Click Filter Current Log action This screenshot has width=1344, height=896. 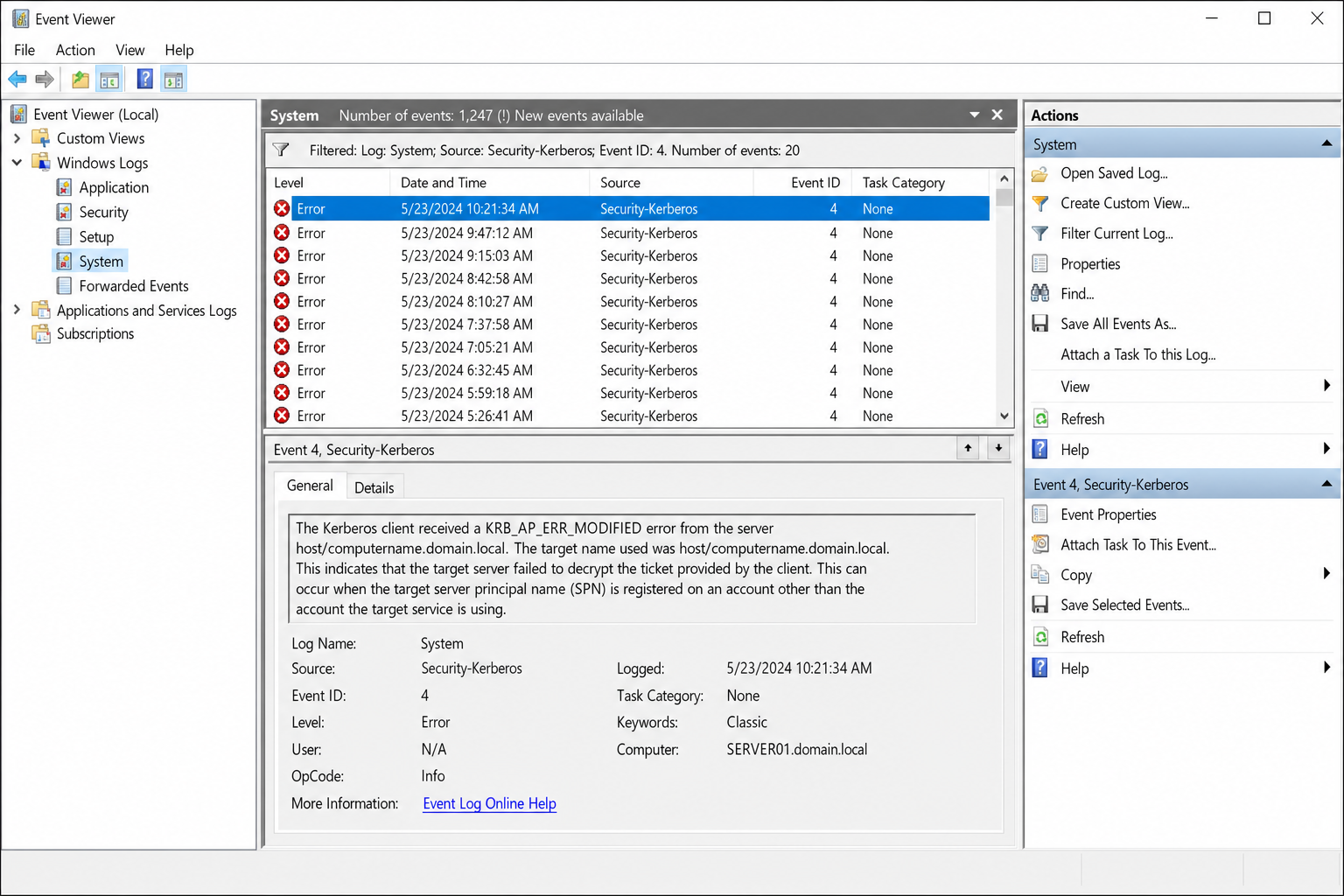tap(1116, 234)
